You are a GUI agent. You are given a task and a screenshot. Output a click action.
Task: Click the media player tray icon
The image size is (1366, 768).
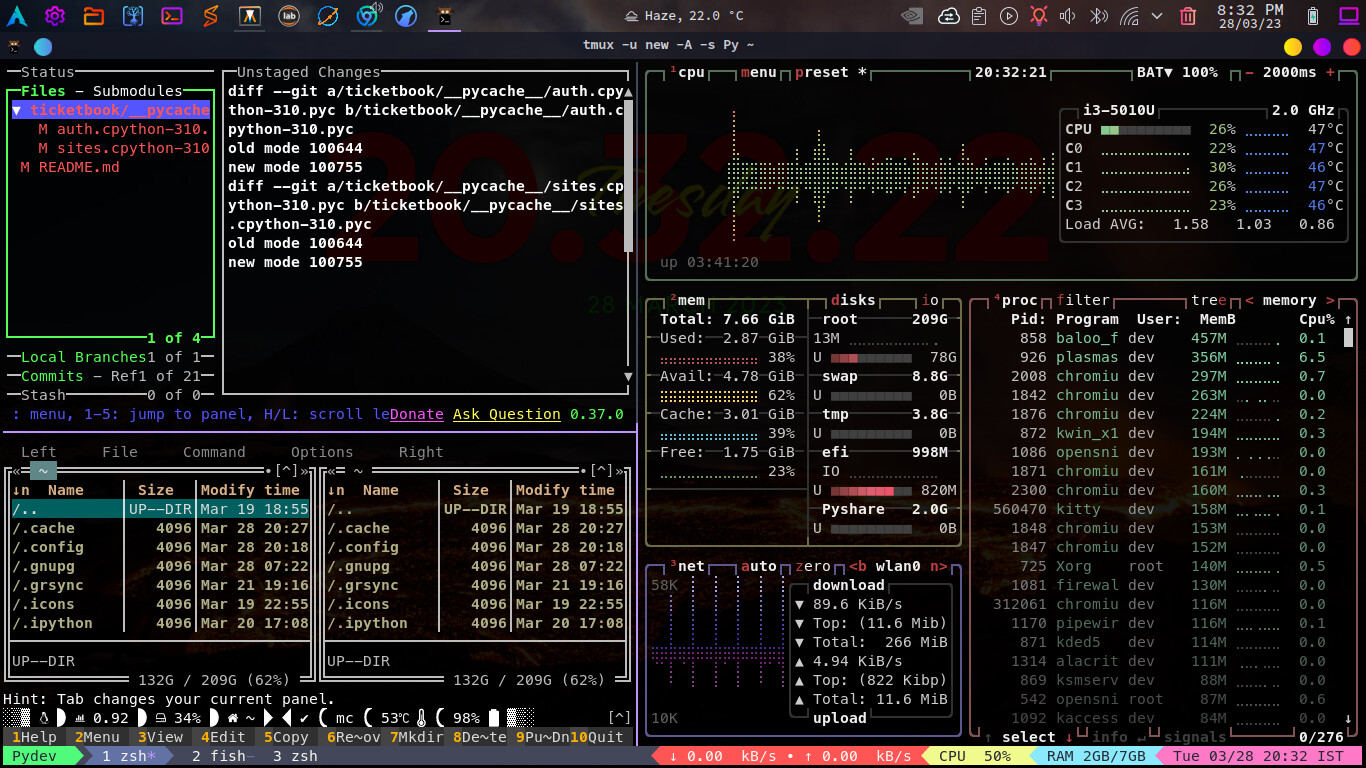pos(1009,16)
